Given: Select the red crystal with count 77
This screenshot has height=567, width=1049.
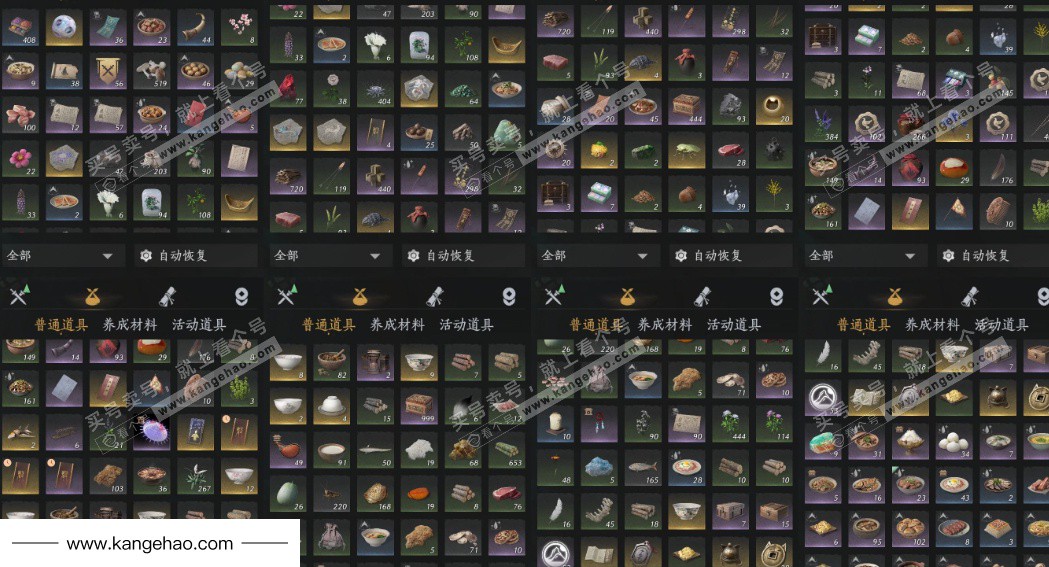Looking at the screenshot, I should 288,89.
